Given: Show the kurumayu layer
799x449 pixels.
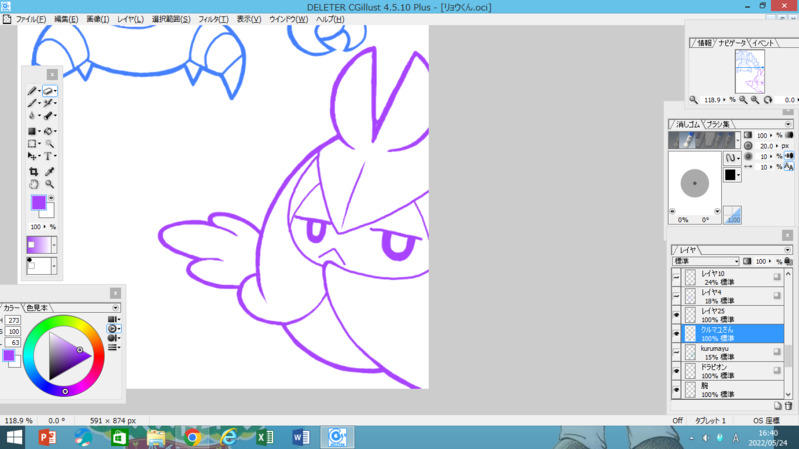Looking at the screenshot, I should pyautogui.click(x=676, y=352).
